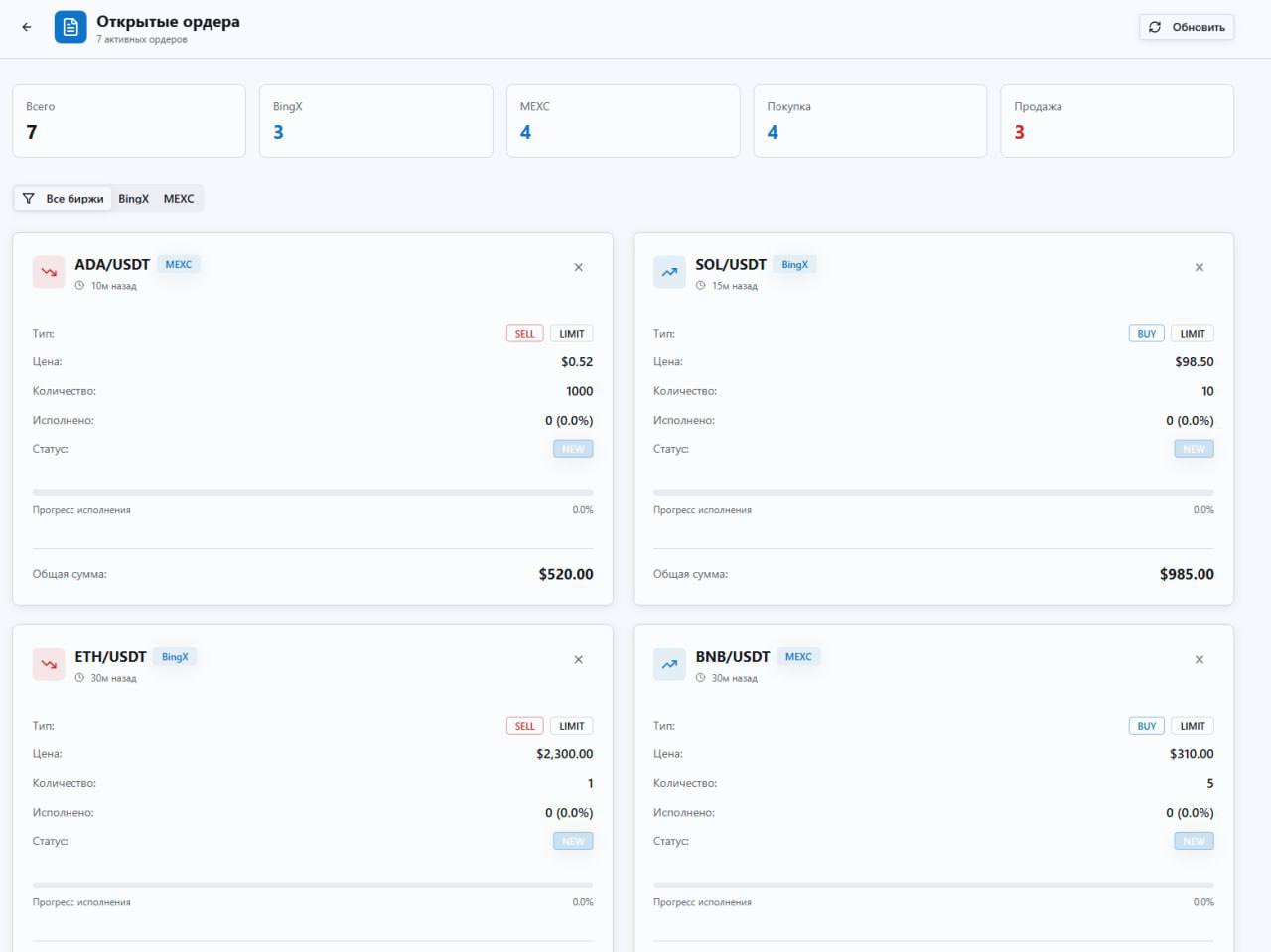
Task: Select the Все биржи filter tab
Action: 64,199
